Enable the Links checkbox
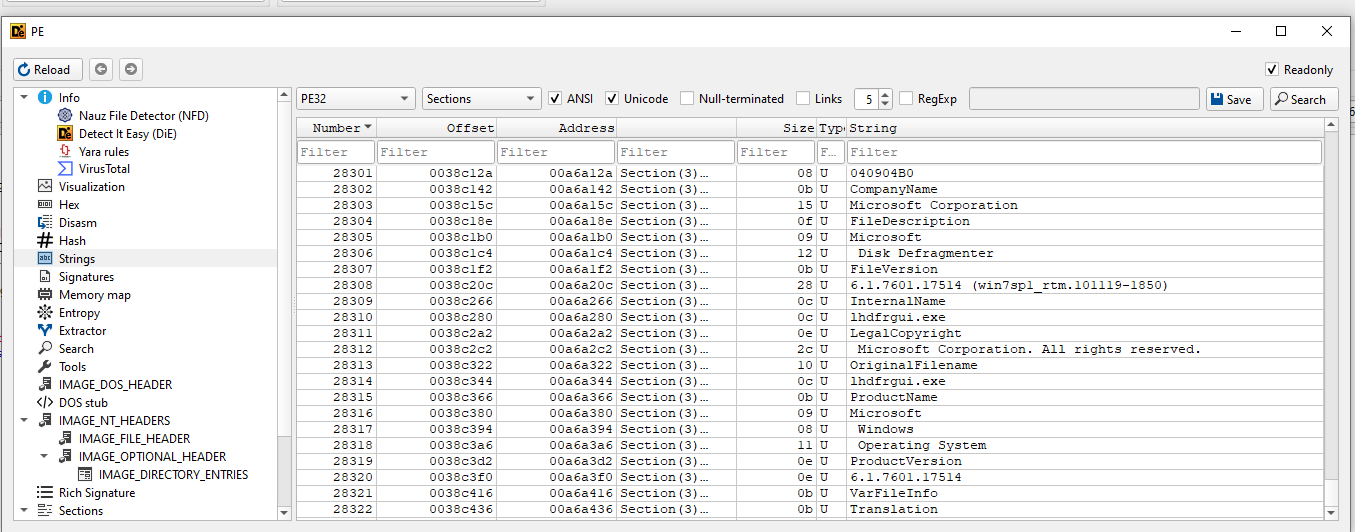Viewport: 1355px width, 532px height. click(803, 98)
